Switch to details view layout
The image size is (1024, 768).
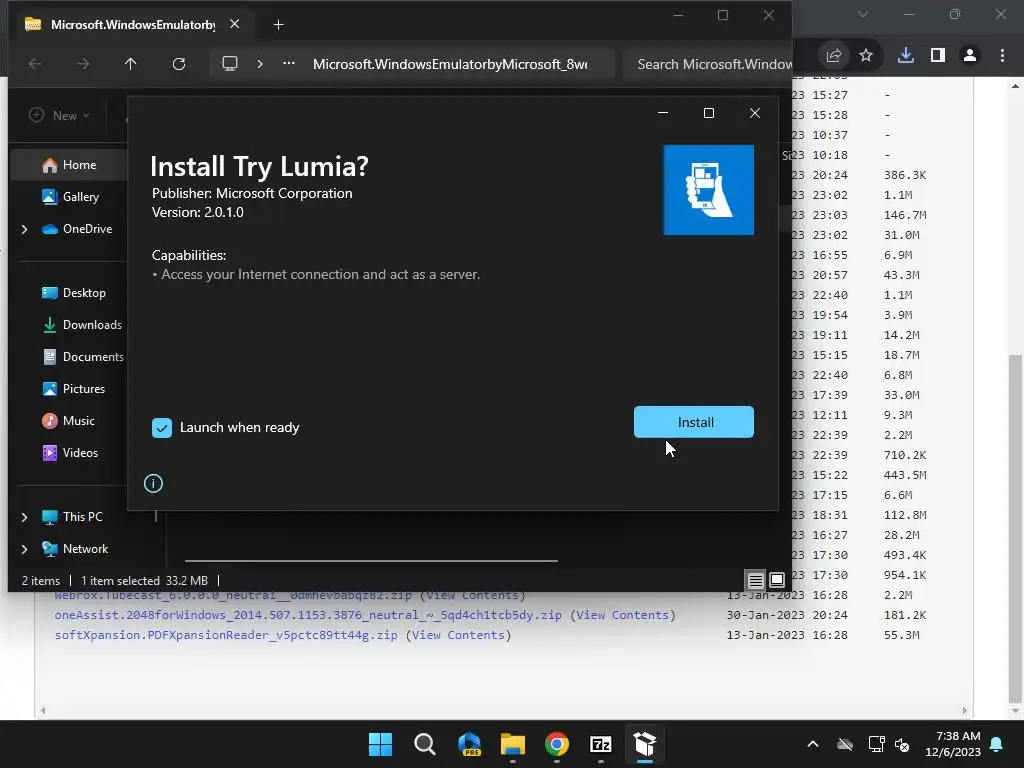pyautogui.click(x=756, y=580)
